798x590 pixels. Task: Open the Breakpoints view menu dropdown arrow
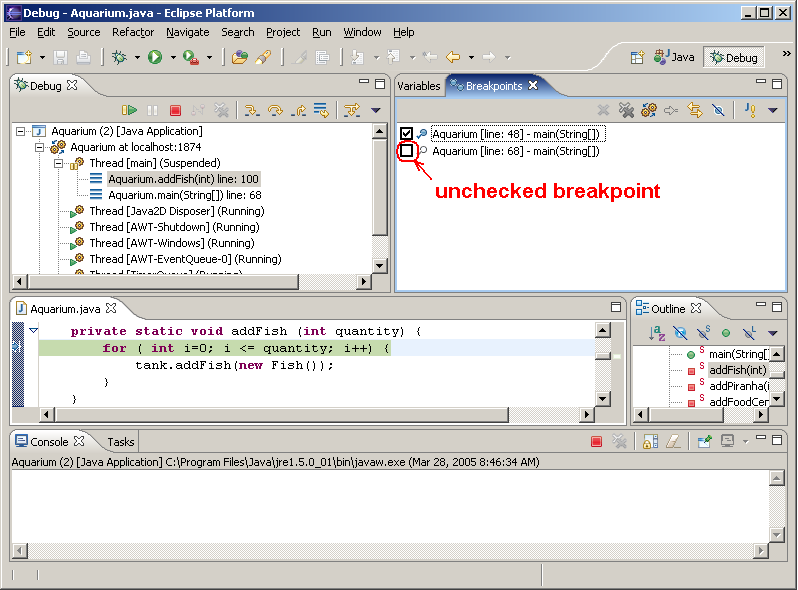point(773,110)
